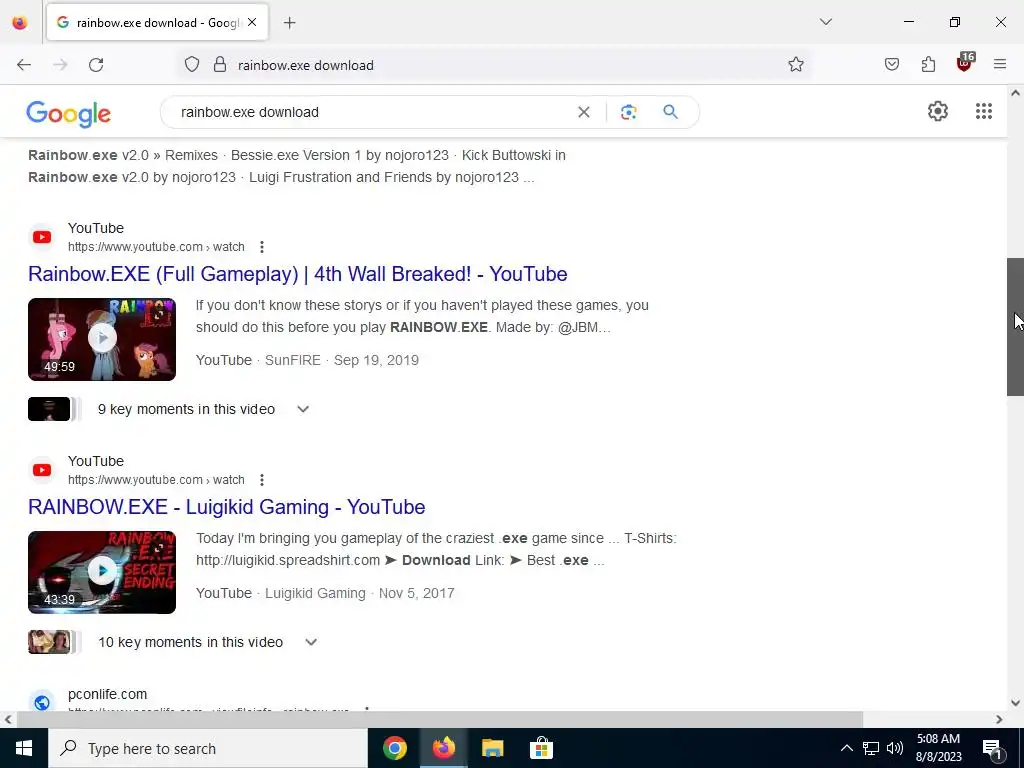Click the Type here to search box
The image size is (1024, 768).
(x=208, y=748)
